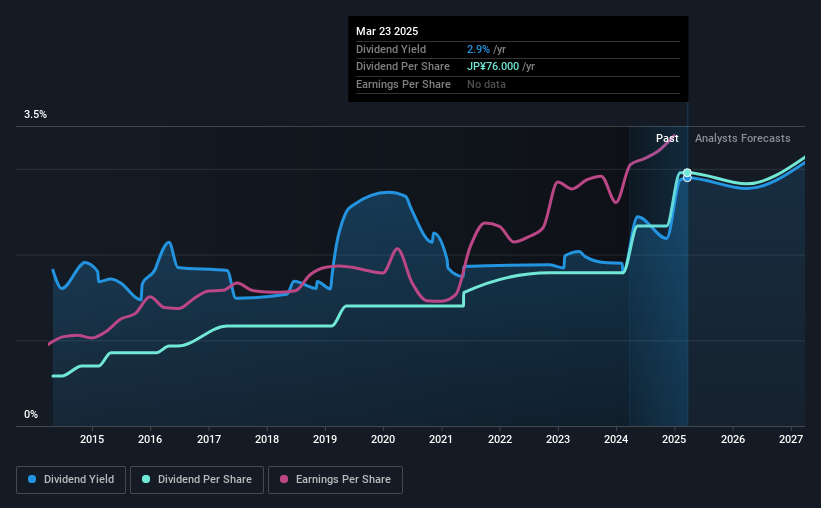Click the Mar 23 2025 tooltip date
The image size is (821, 508).
click(387, 31)
